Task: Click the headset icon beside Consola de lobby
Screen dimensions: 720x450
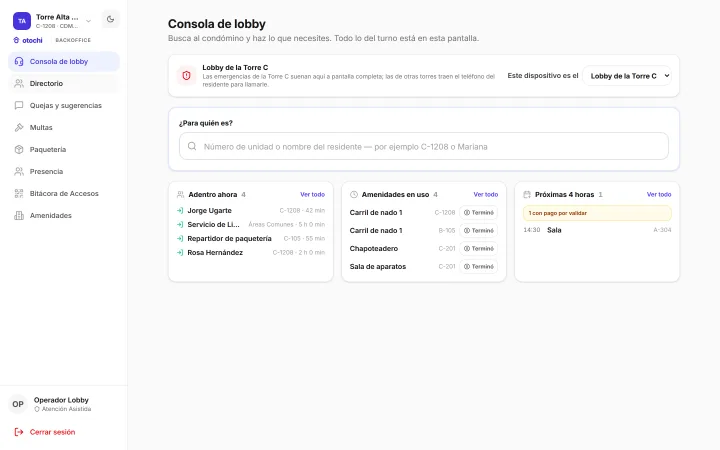Action: click(19, 62)
